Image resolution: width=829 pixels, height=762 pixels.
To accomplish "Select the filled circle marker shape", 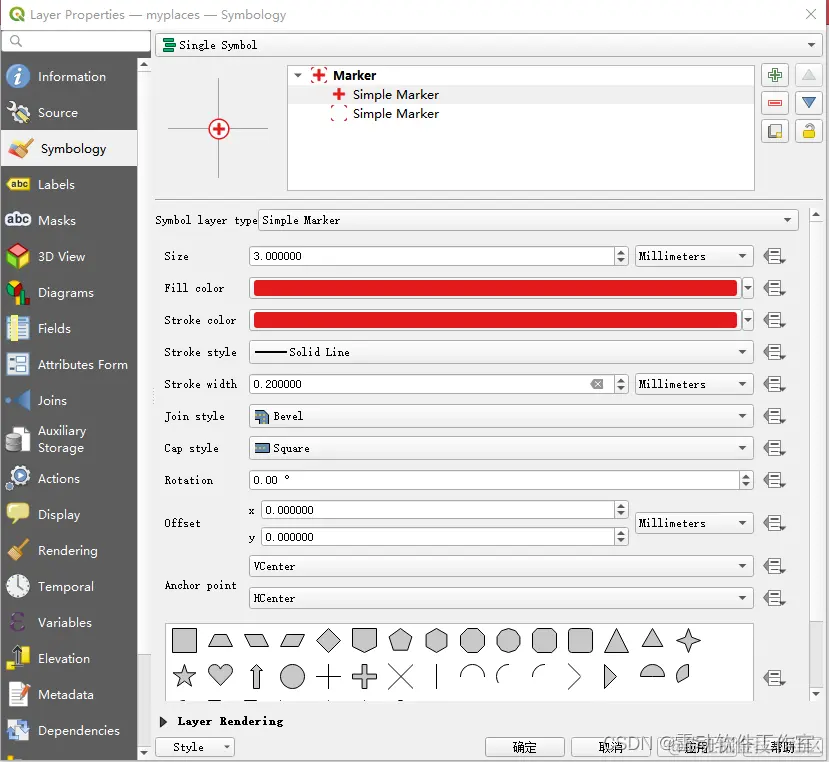I will click(x=292, y=676).
